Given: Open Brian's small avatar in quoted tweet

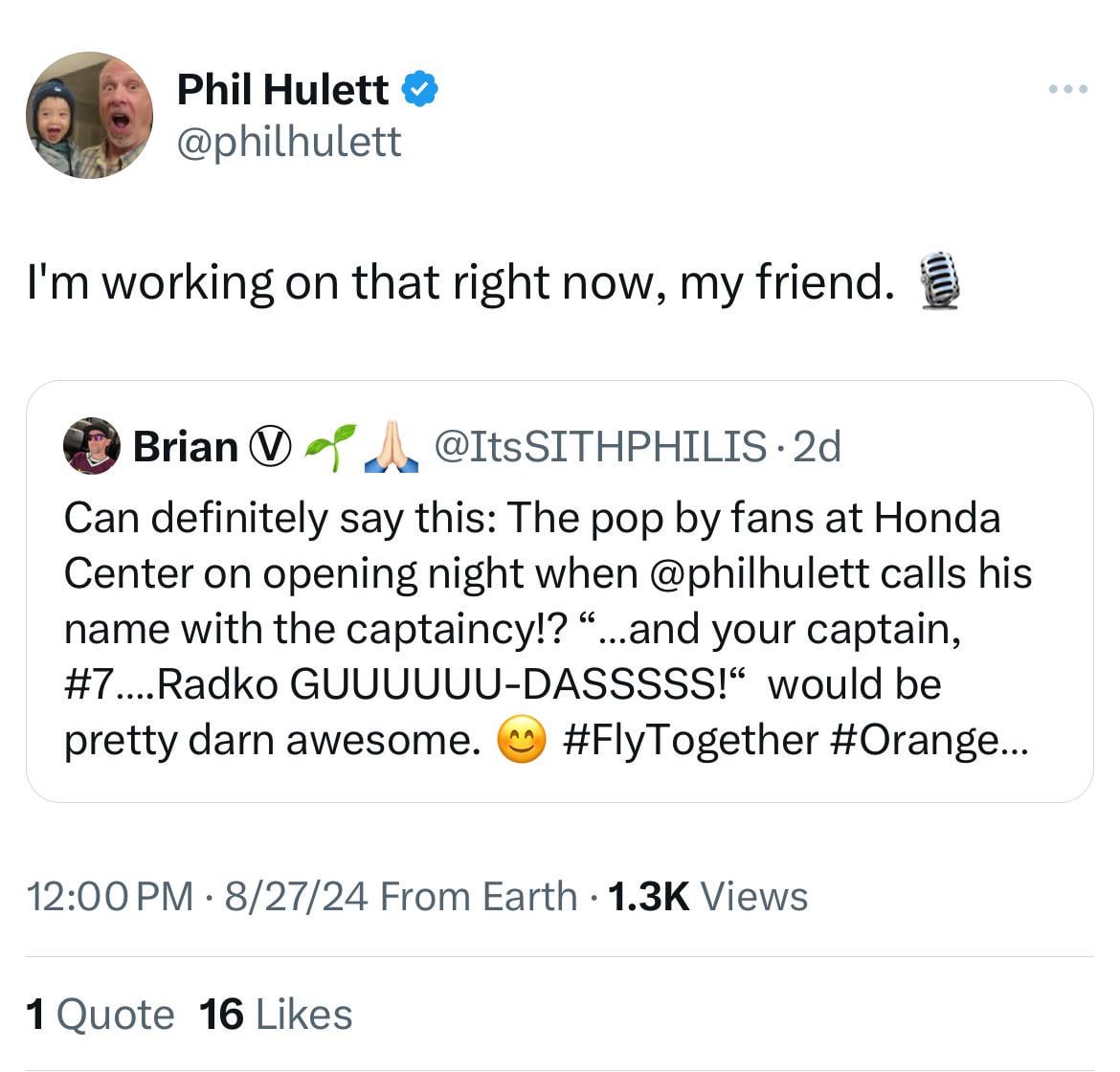Looking at the screenshot, I should (91, 446).
